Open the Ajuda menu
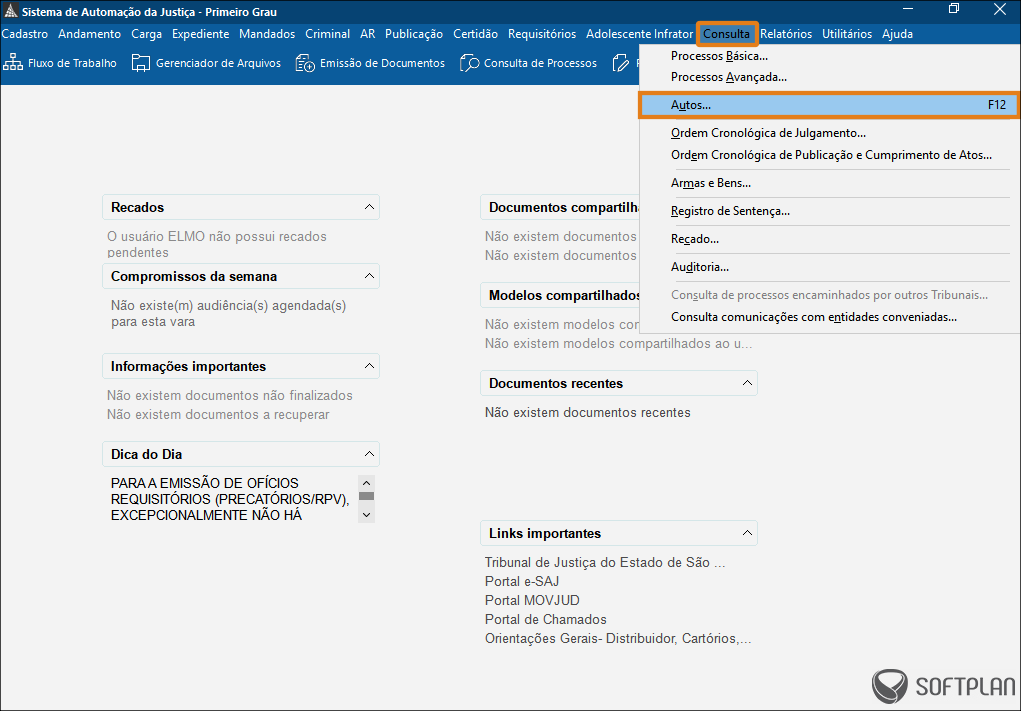The height and width of the screenshot is (711, 1021). (x=897, y=34)
